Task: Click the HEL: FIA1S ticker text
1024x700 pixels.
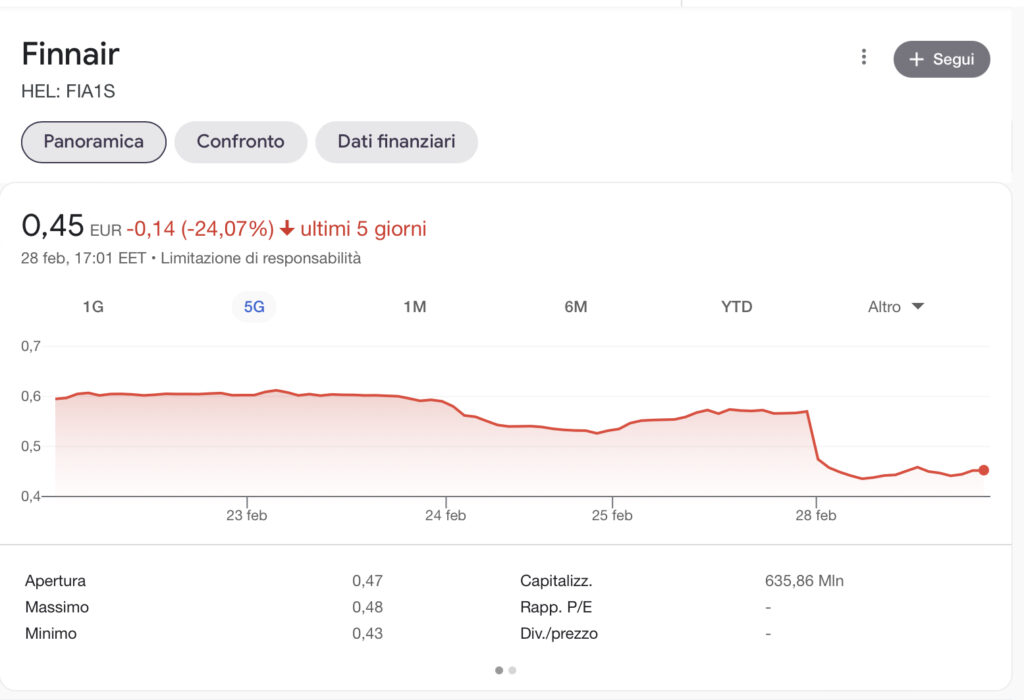Action: (x=68, y=91)
